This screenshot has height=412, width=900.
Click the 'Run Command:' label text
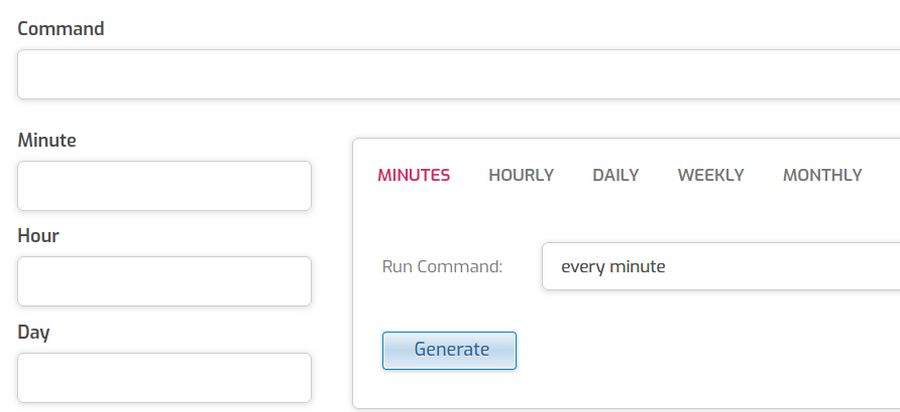point(442,267)
